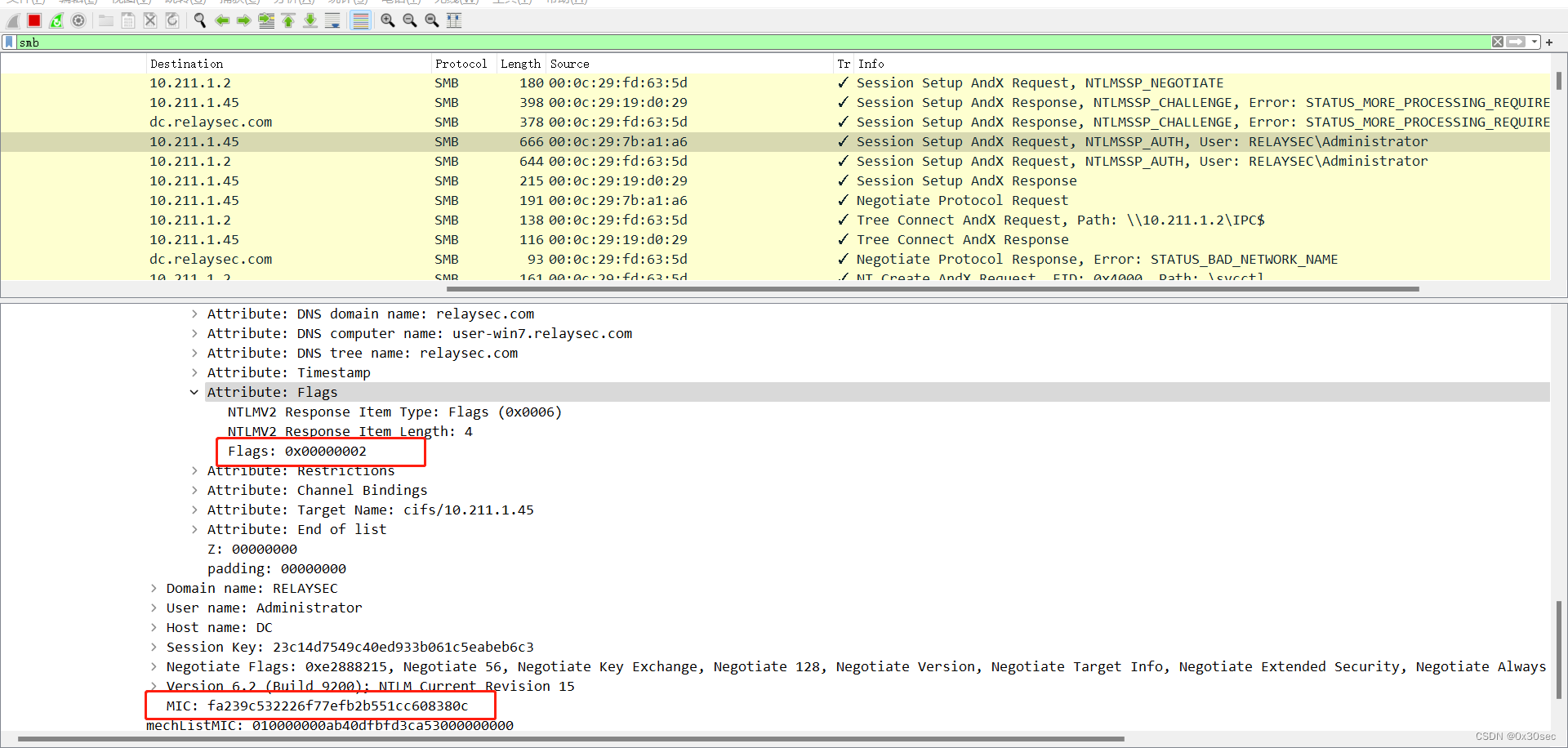Expand Attribute End of list
Image resolution: width=1568 pixels, height=748 pixels.
pyautogui.click(x=194, y=529)
